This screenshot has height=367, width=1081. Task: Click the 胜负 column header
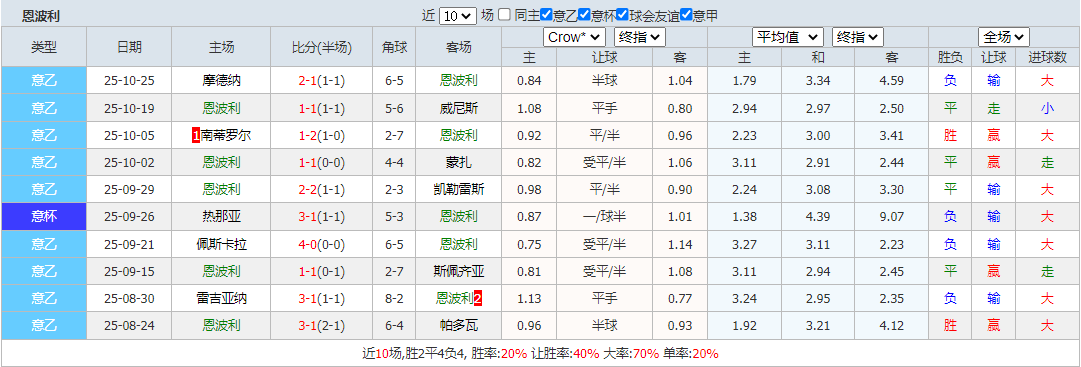[x=951, y=58]
